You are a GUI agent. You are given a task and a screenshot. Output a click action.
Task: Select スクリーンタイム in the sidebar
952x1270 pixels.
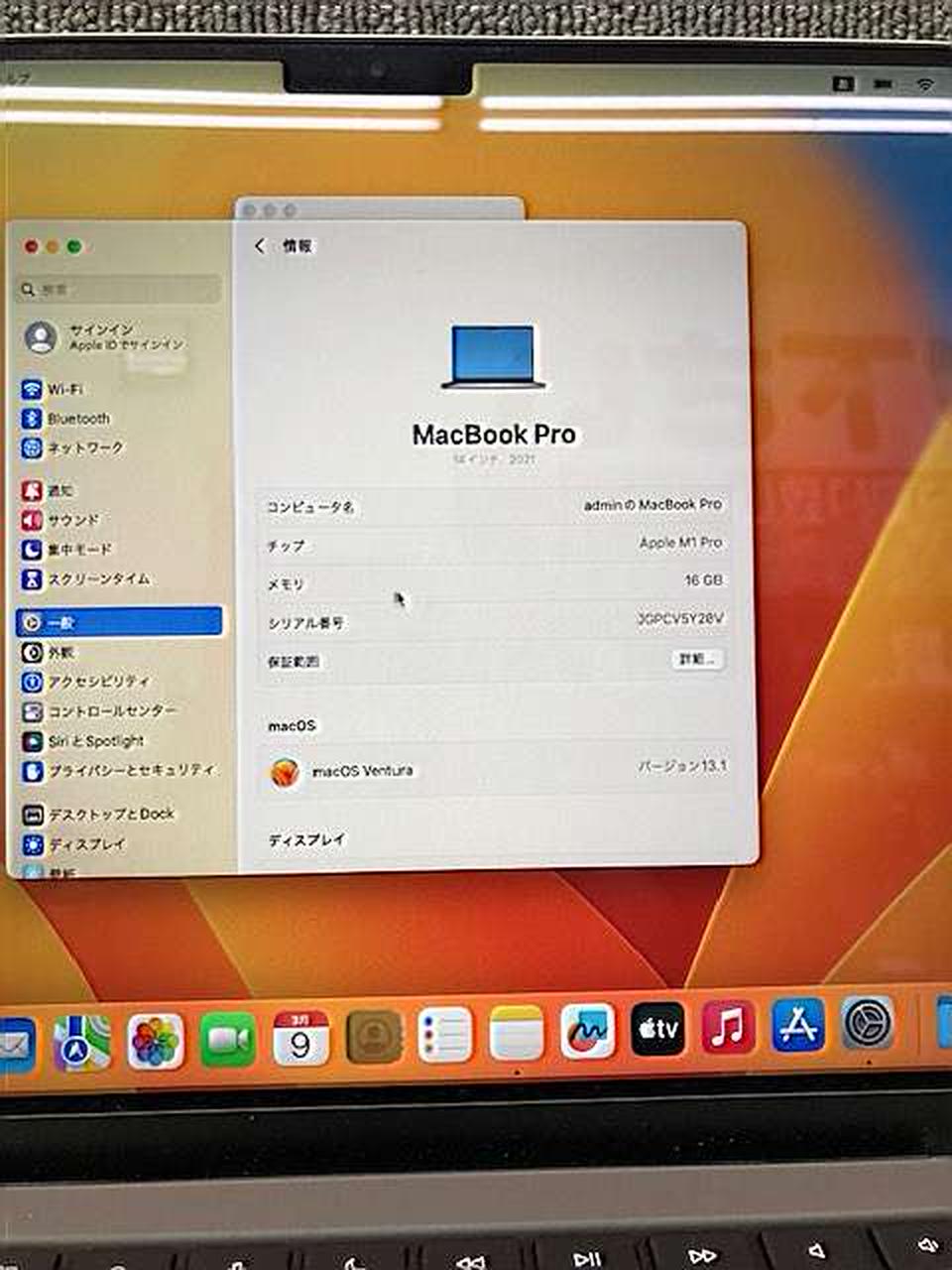pos(97,578)
